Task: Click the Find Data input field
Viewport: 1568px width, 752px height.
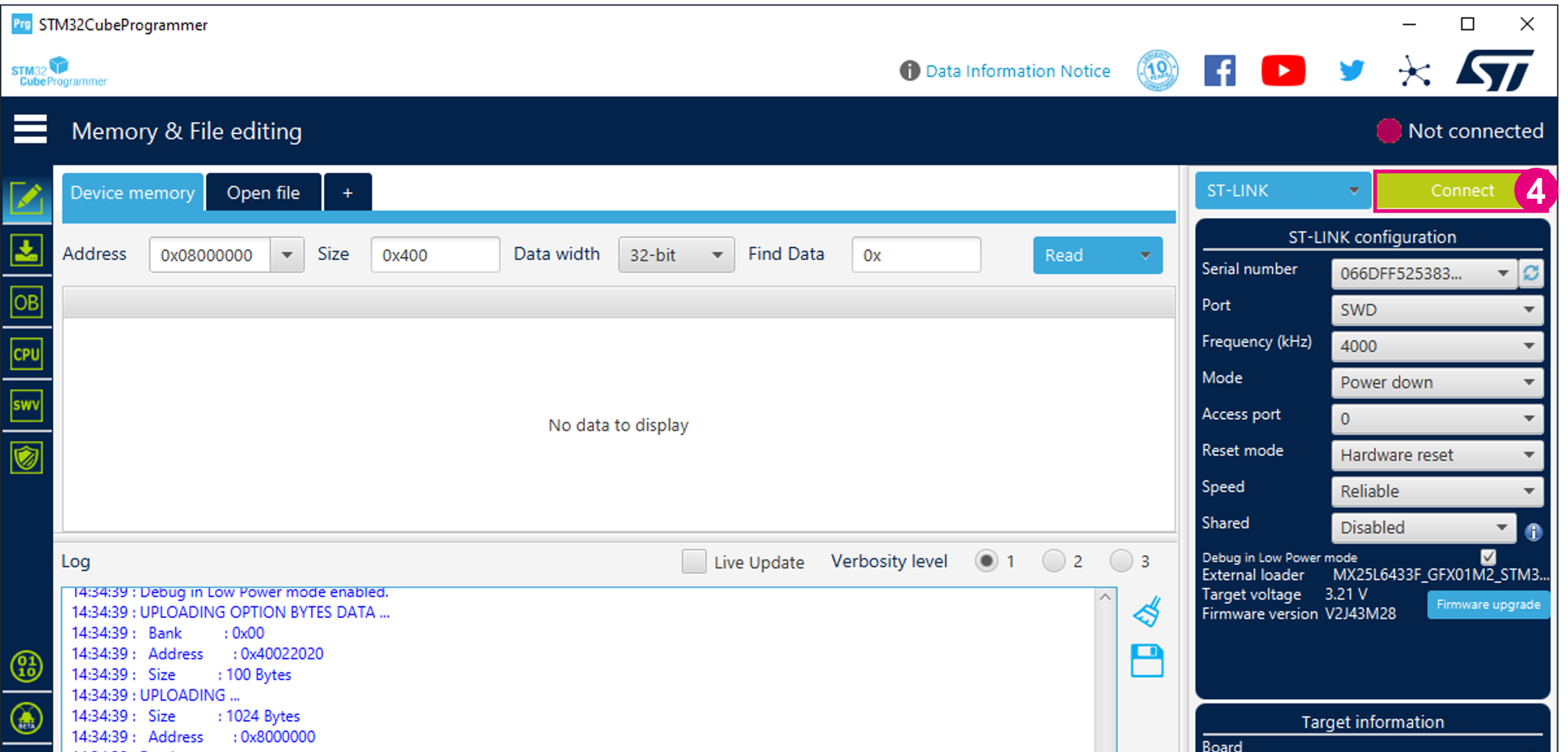Action: (916, 255)
